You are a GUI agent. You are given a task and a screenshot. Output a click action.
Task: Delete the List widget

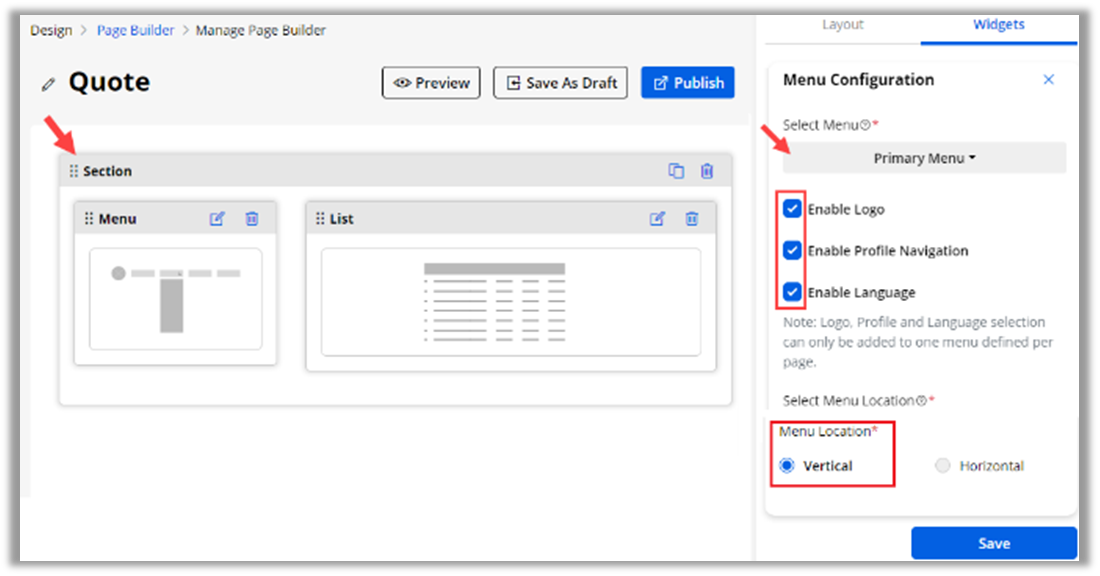pyautogui.click(x=692, y=219)
